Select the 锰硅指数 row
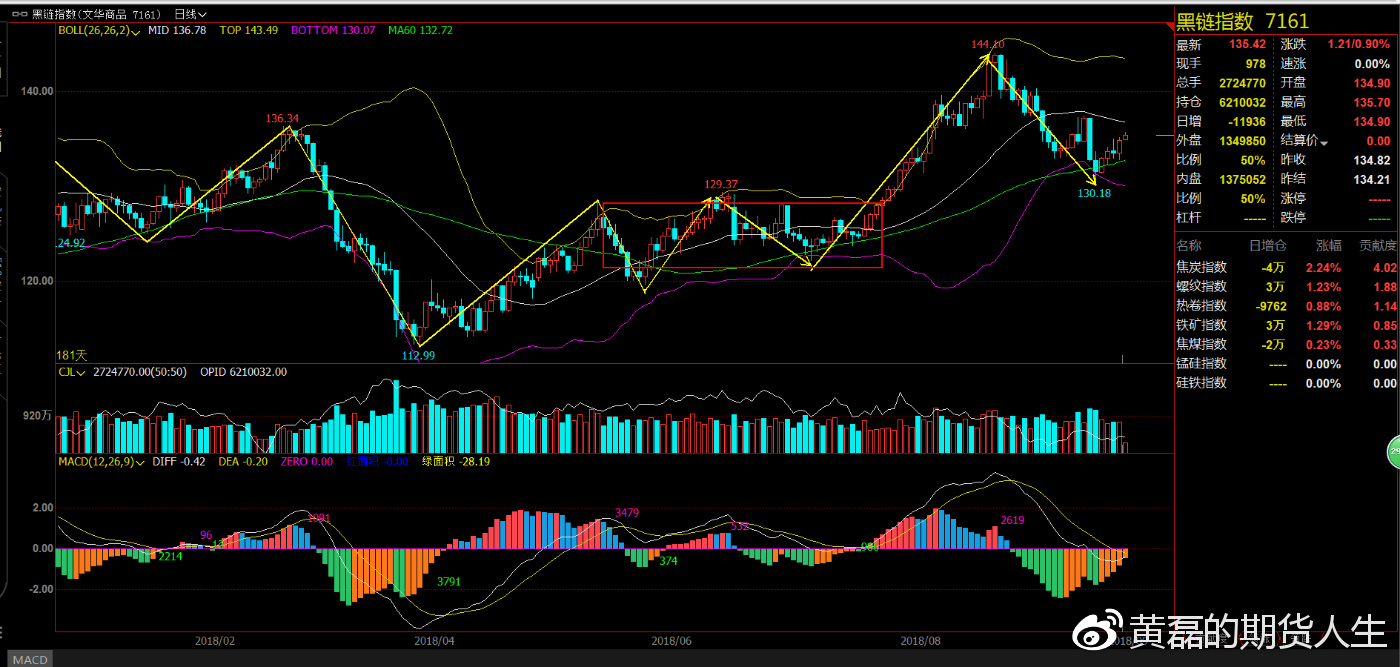Viewport: 1400px width, 667px height. (x=1287, y=364)
